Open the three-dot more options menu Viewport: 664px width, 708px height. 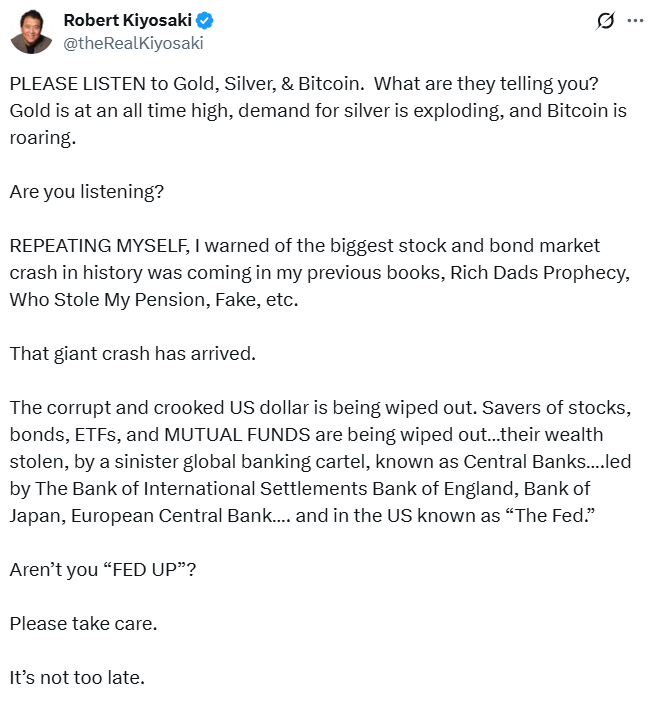point(635,21)
